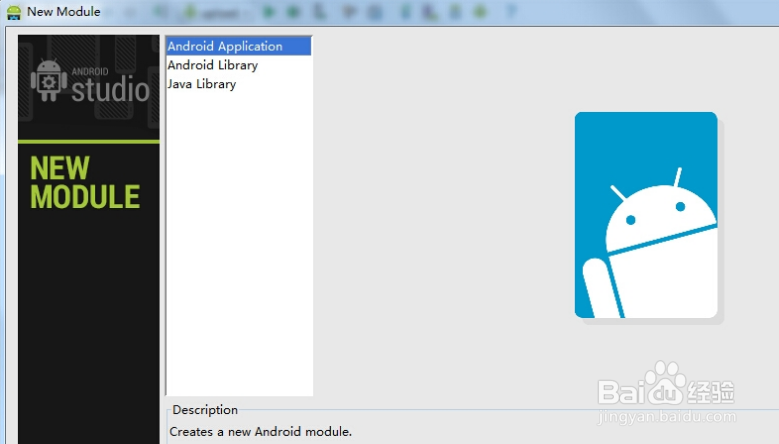This screenshot has height=444, width=779.
Task: Click the description text 'Creates a new Android module.'
Action: tap(260, 432)
